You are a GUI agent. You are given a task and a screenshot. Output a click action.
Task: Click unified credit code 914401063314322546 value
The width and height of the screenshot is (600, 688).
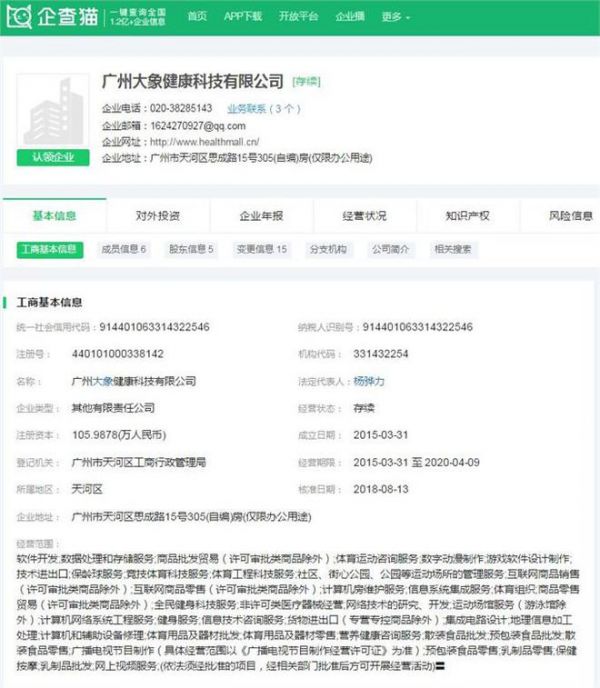point(154,327)
